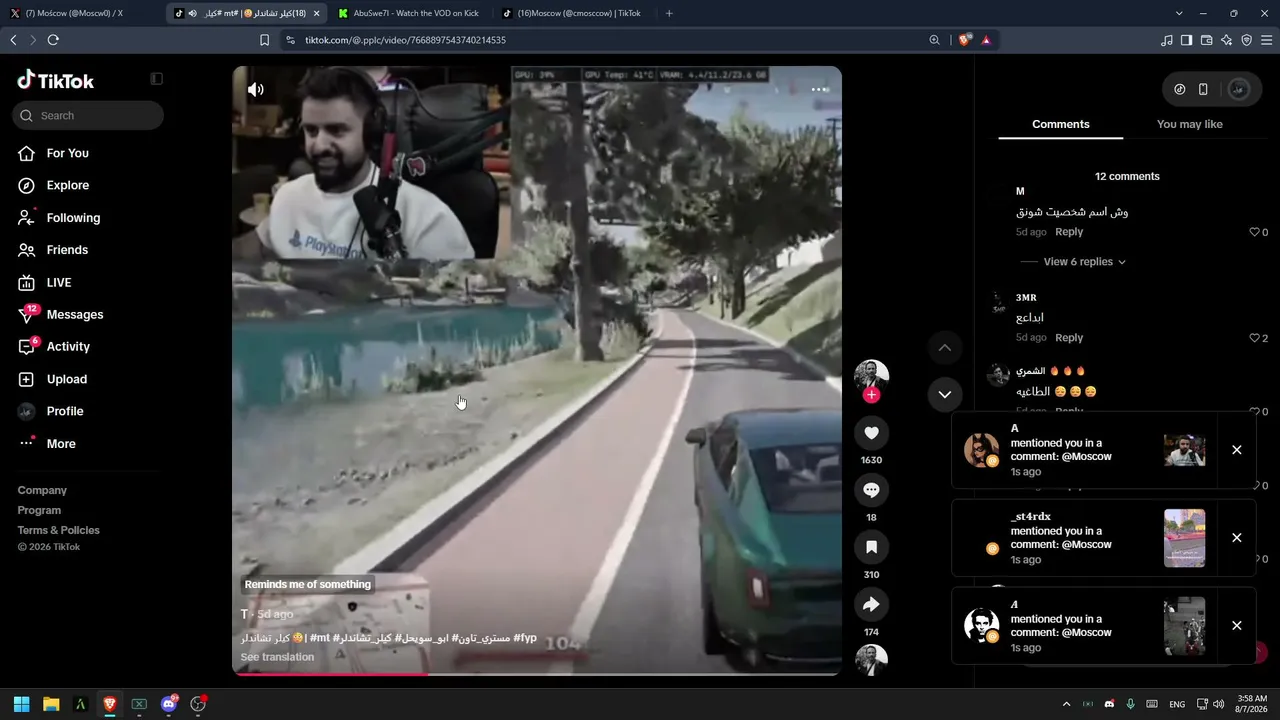Open the TikTok coins icon in the header pill

[x=1180, y=89]
